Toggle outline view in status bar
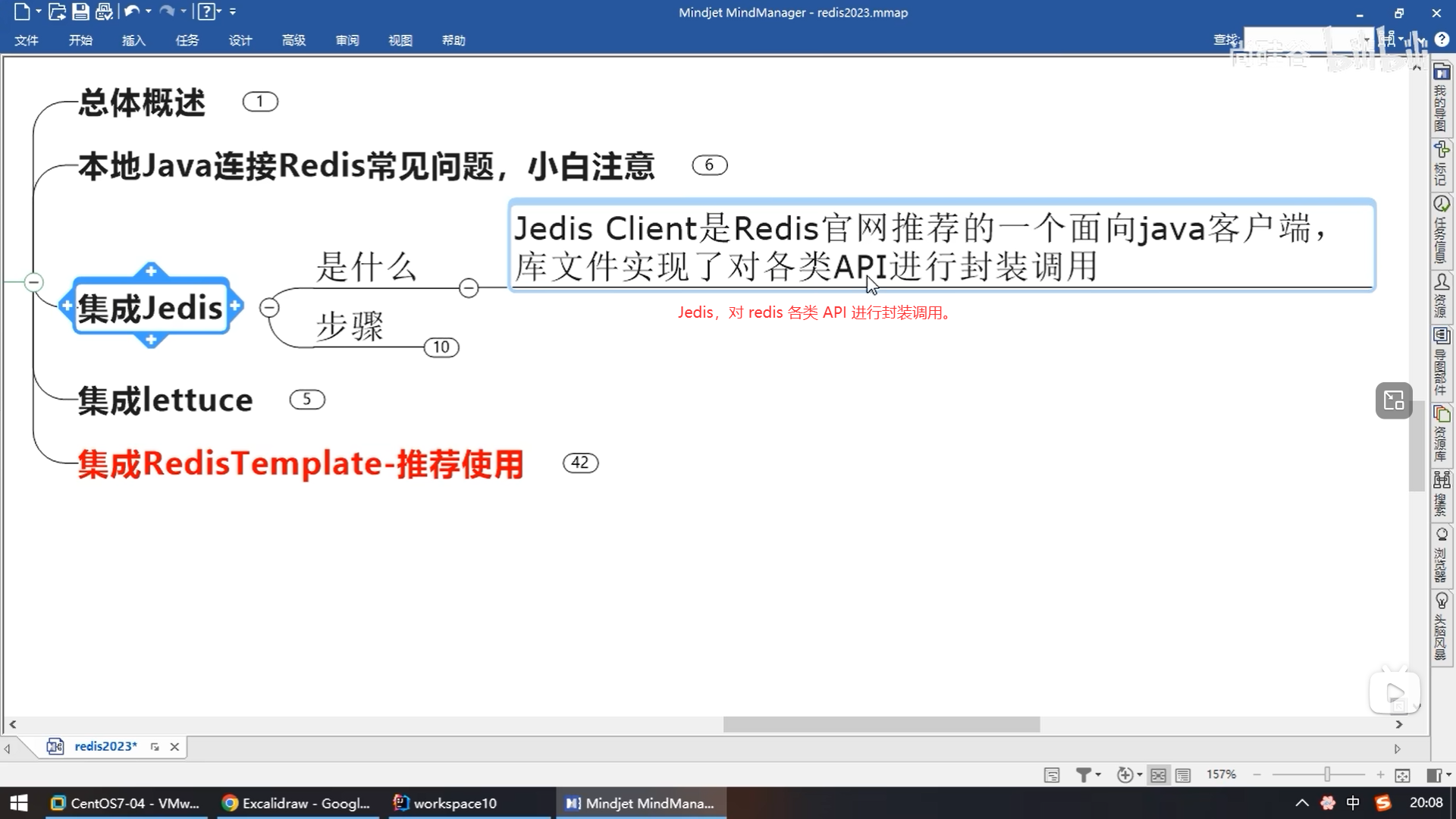The width and height of the screenshot is (1456, 819). [1182, 774]
